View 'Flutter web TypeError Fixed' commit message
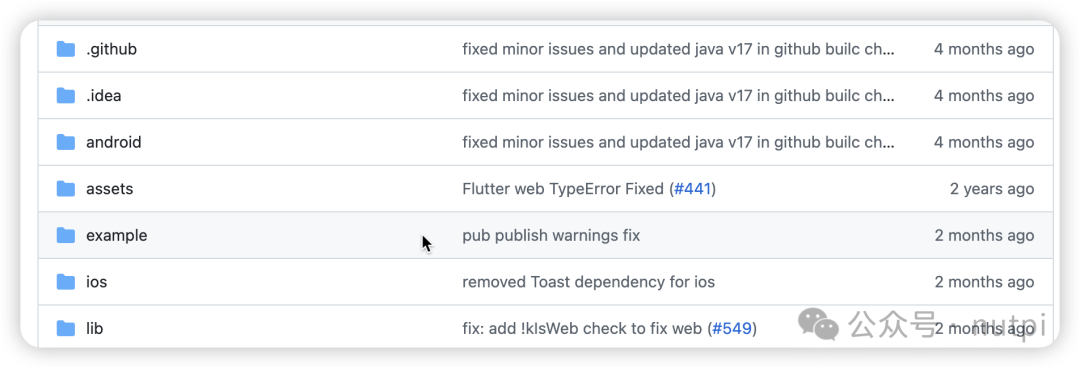The width and height of the screenshot is (1080, 368). [x=563, y=189]
